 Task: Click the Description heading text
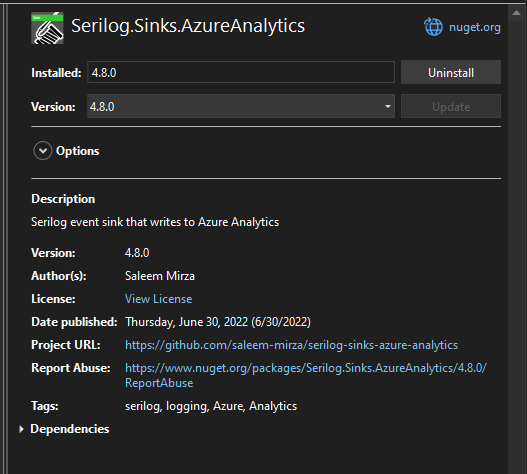tap(63, 199)
